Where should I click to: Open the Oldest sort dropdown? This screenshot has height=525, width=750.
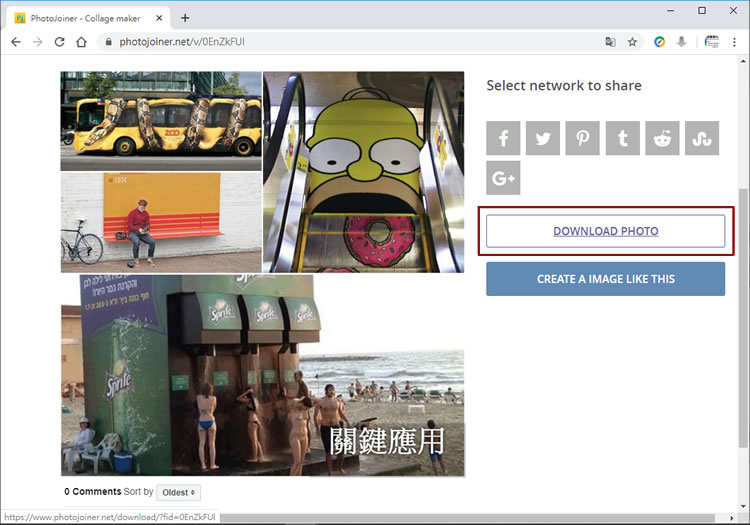coord(178,492)
